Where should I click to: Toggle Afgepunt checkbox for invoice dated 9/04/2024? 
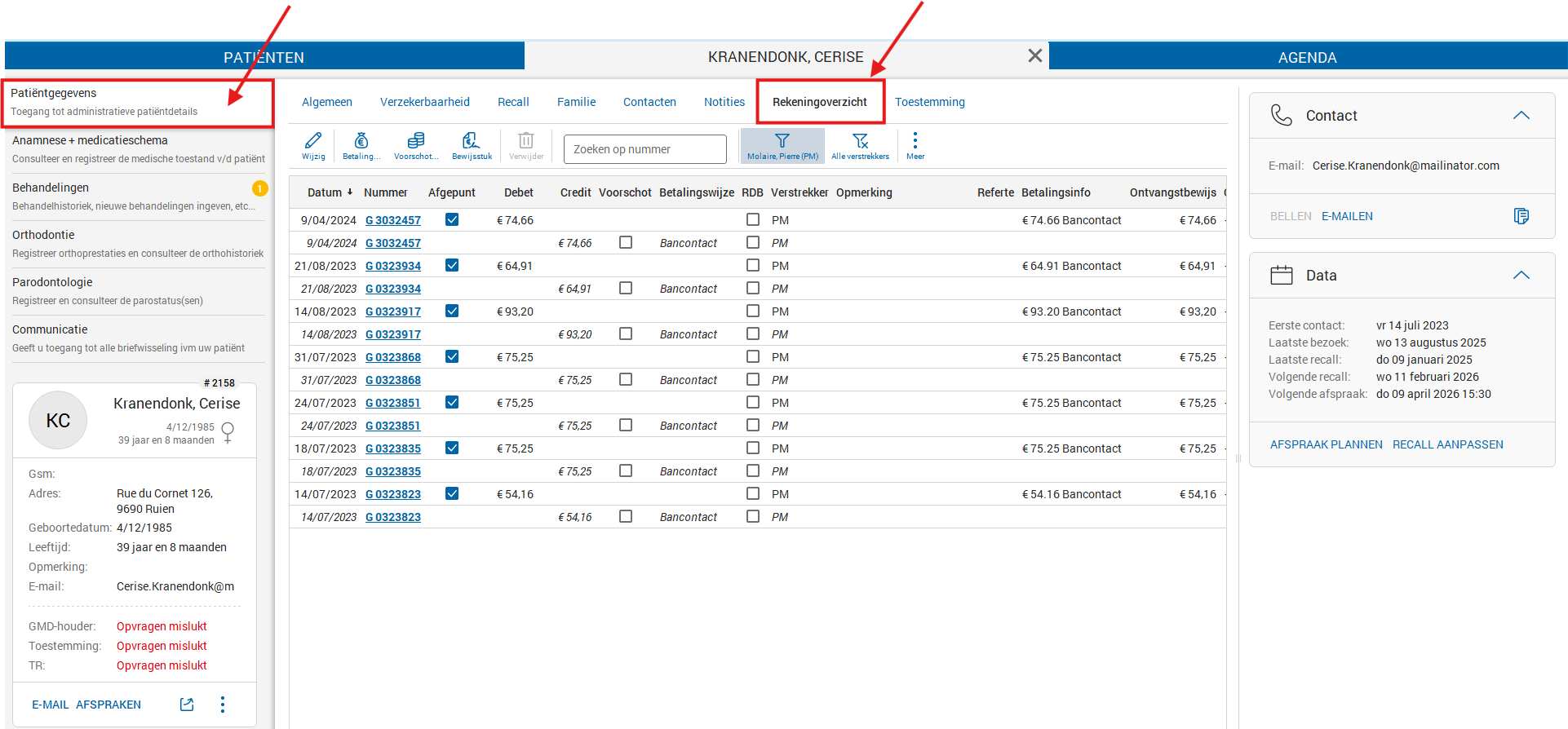[452, 220]
